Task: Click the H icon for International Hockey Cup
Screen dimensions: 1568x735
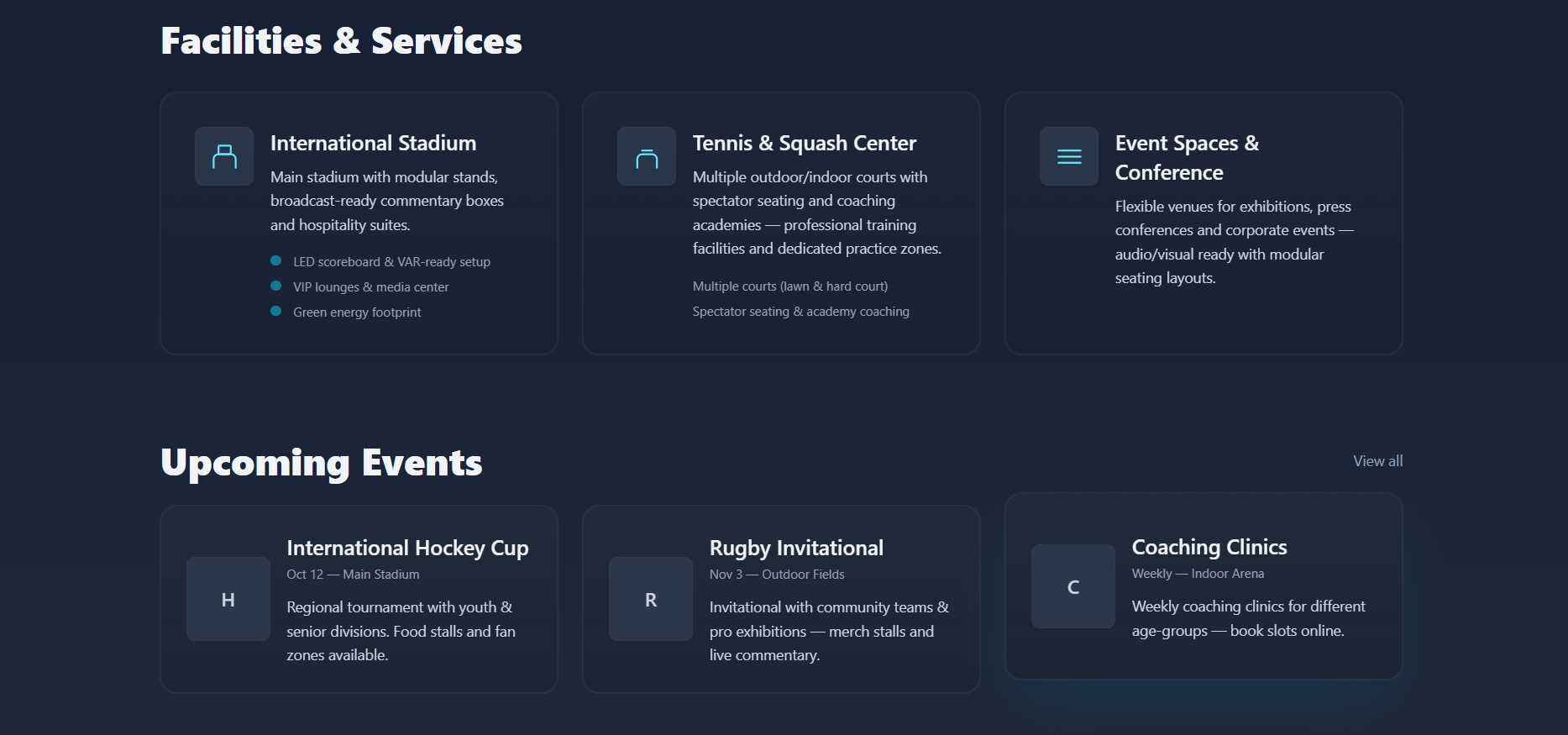Action: point(228,598)
